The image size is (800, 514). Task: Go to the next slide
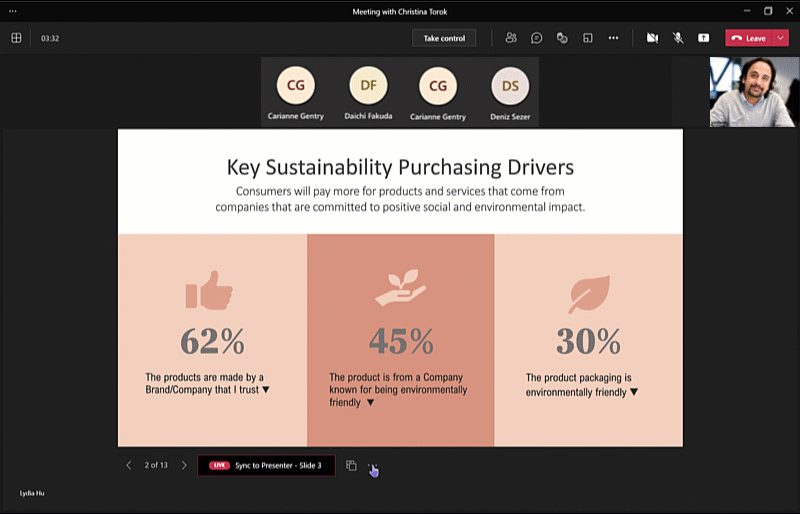point(184,465)
